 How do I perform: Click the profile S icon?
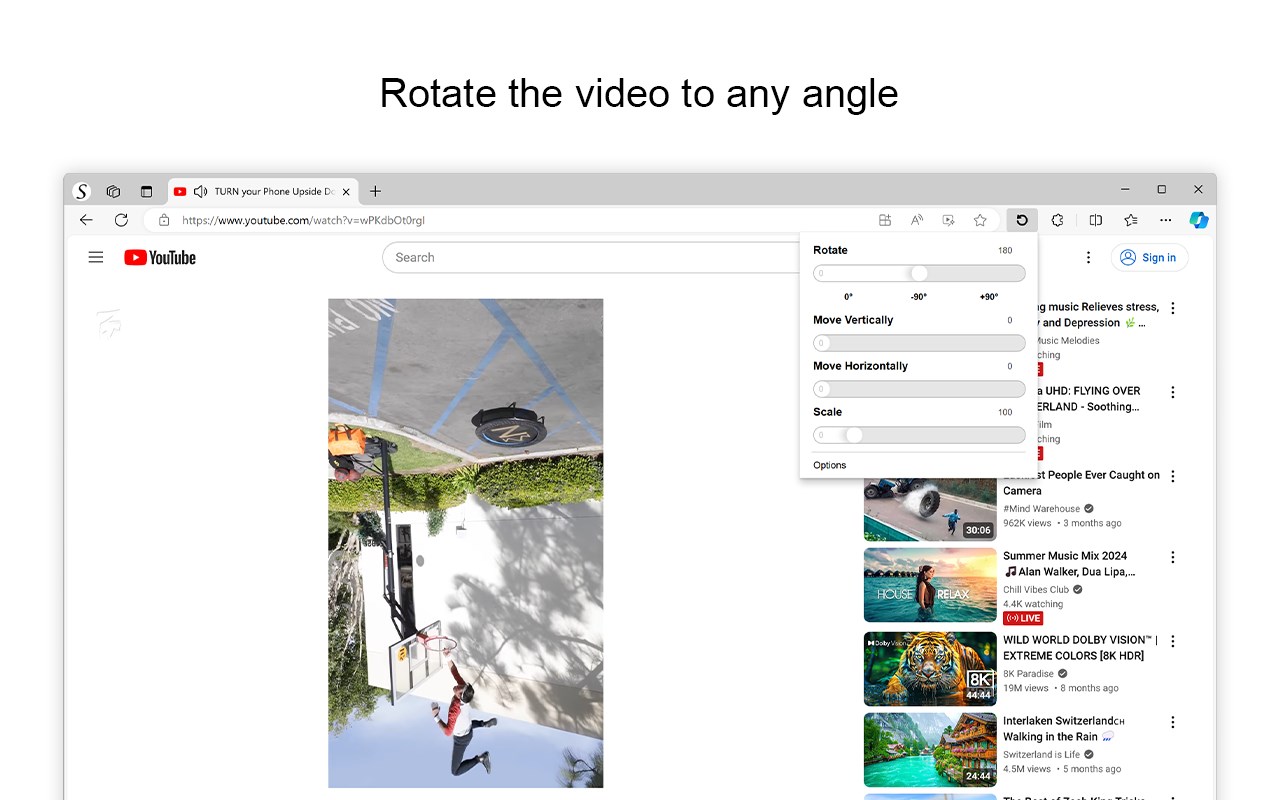(x=82, y=191)
